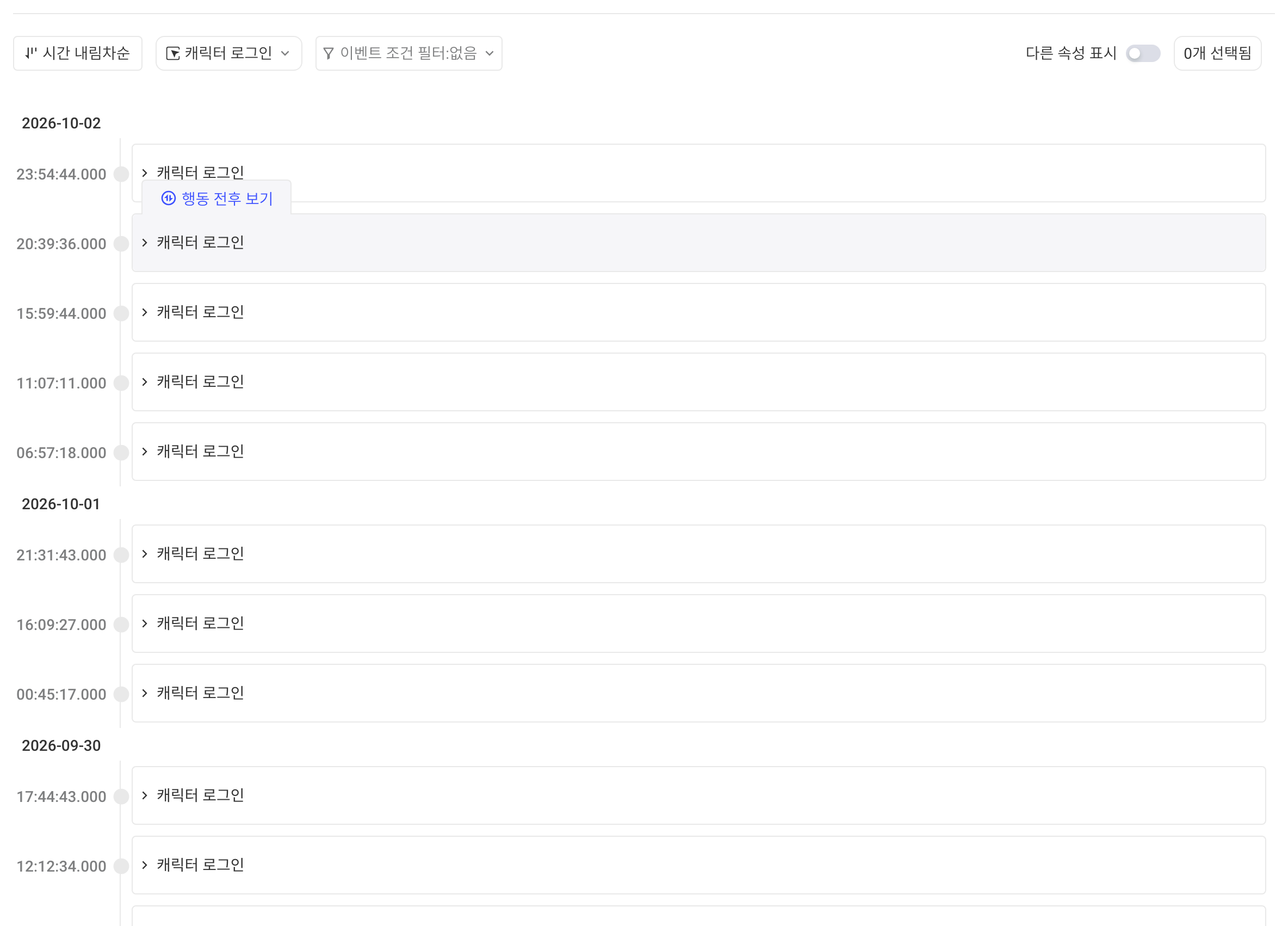
Task: Expand the 00:45:17.000 event row chevron
Action: pyautogui.click(x=145, y=693)
